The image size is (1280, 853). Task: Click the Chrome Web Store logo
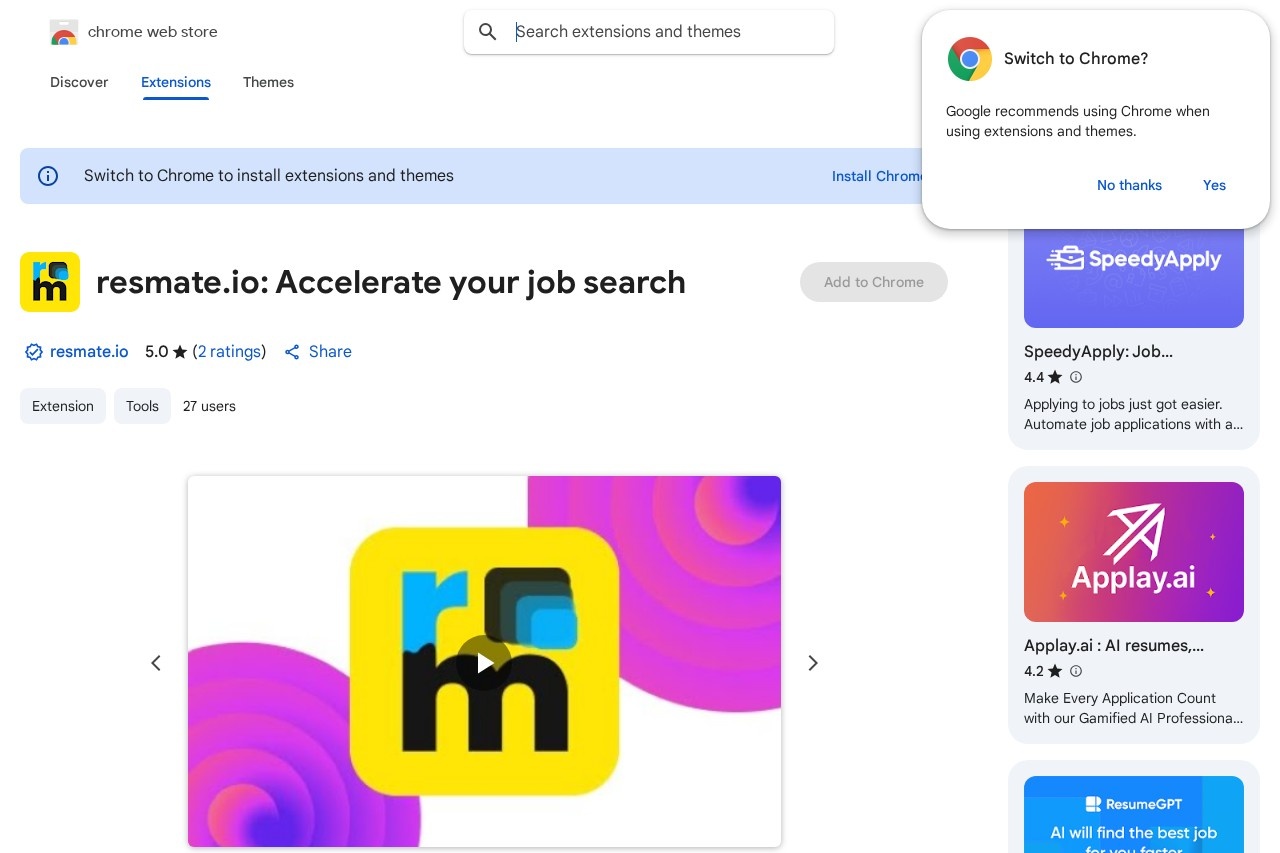point(63,32)
